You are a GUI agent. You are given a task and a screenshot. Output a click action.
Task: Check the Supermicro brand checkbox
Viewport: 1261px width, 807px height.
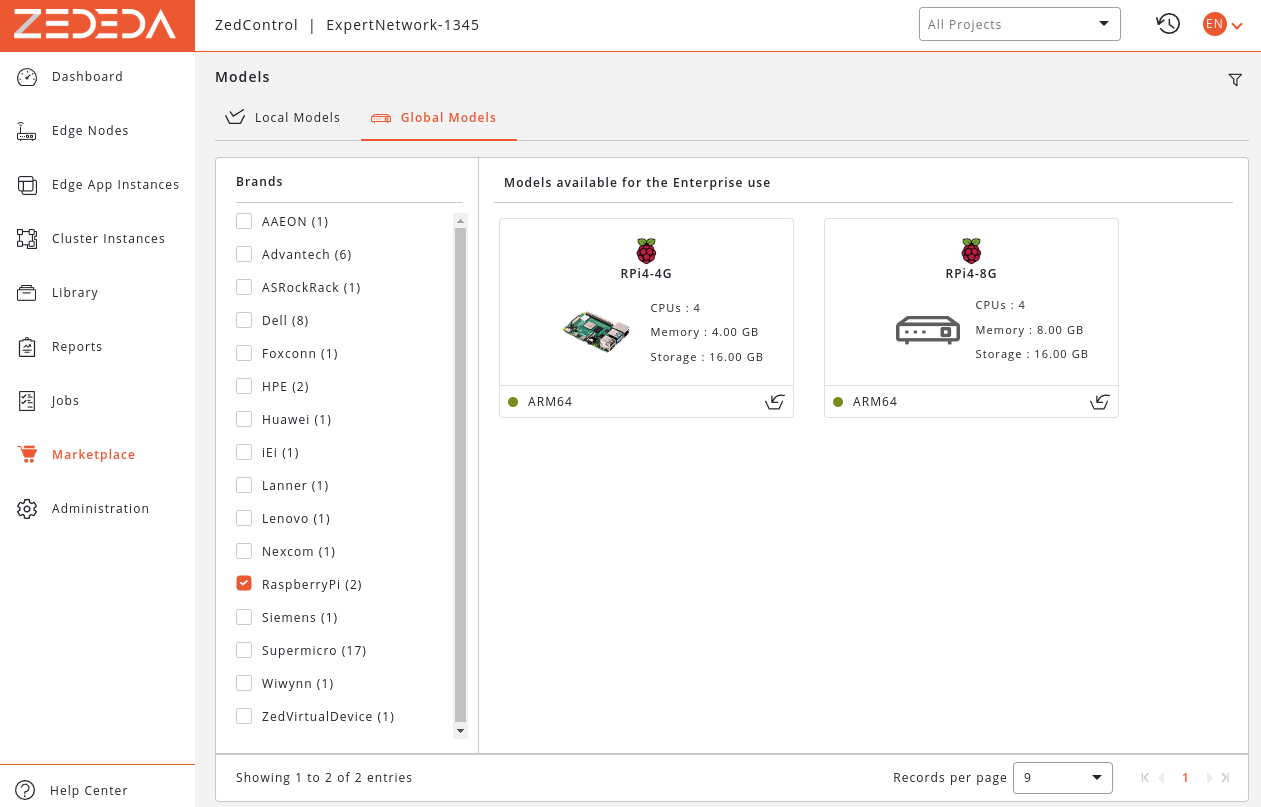(x=244, y=650)
